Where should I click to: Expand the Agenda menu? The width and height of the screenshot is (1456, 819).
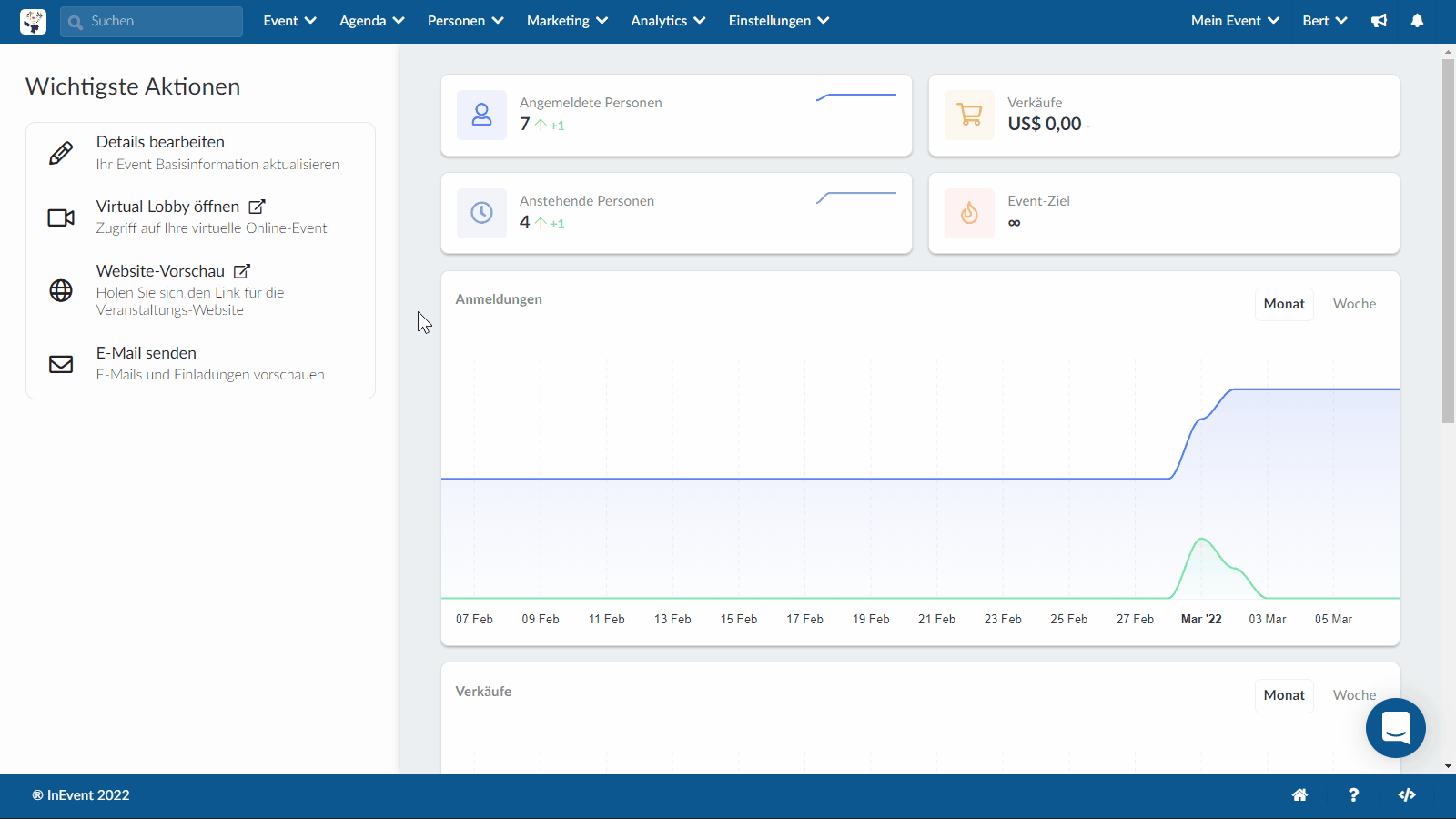coord(371,21)
